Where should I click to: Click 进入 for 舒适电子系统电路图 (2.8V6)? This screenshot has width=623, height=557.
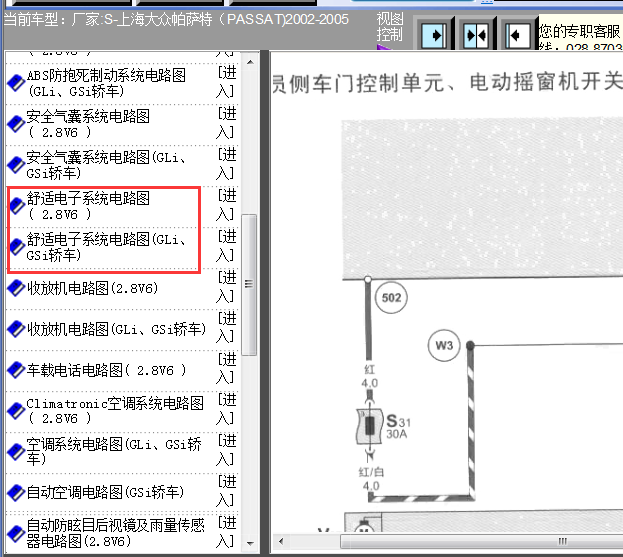tap(226, 205)
